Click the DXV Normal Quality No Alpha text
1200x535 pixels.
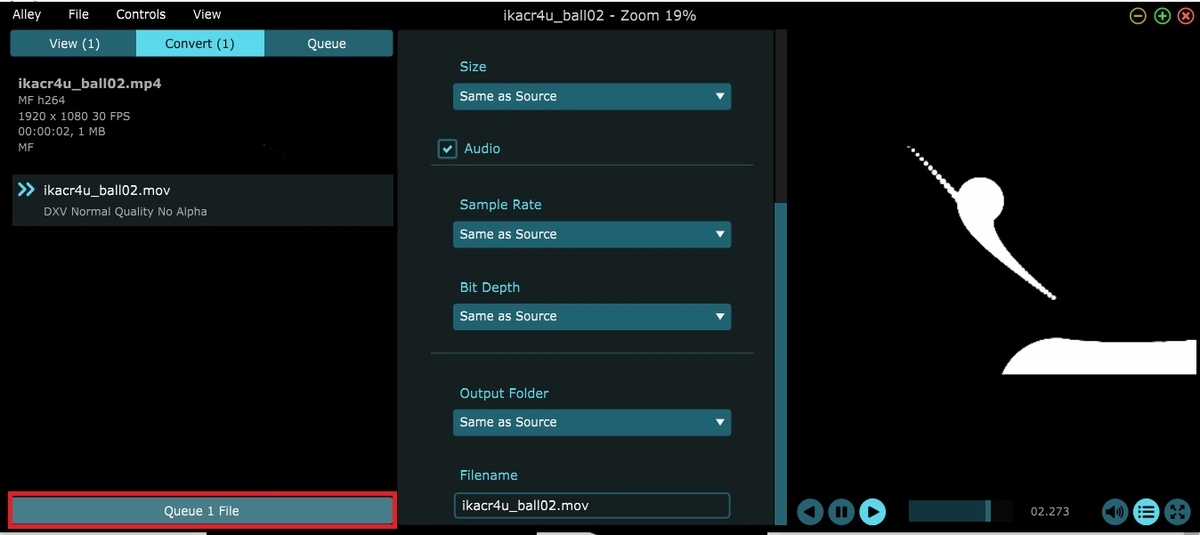point(125,212)
